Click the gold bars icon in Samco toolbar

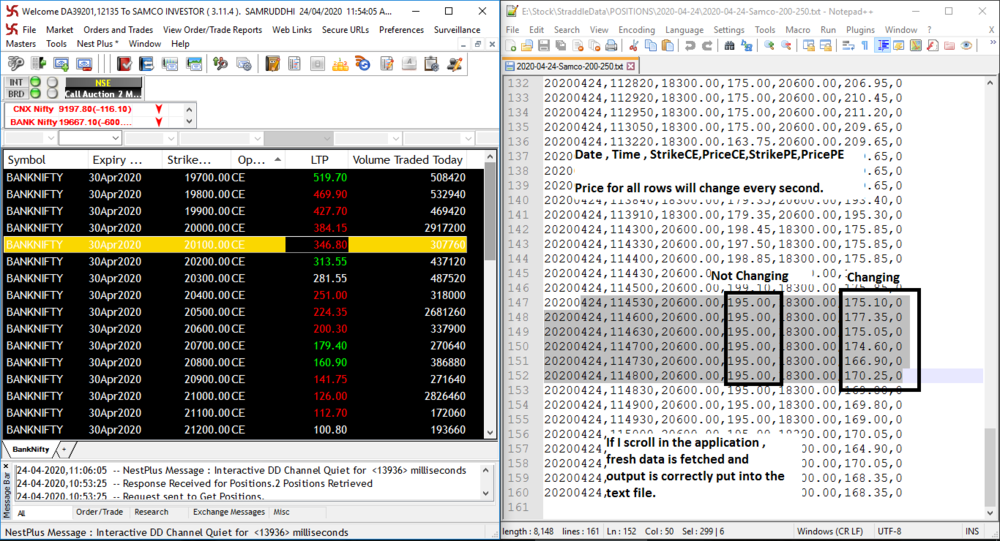[x=340, y=63]
